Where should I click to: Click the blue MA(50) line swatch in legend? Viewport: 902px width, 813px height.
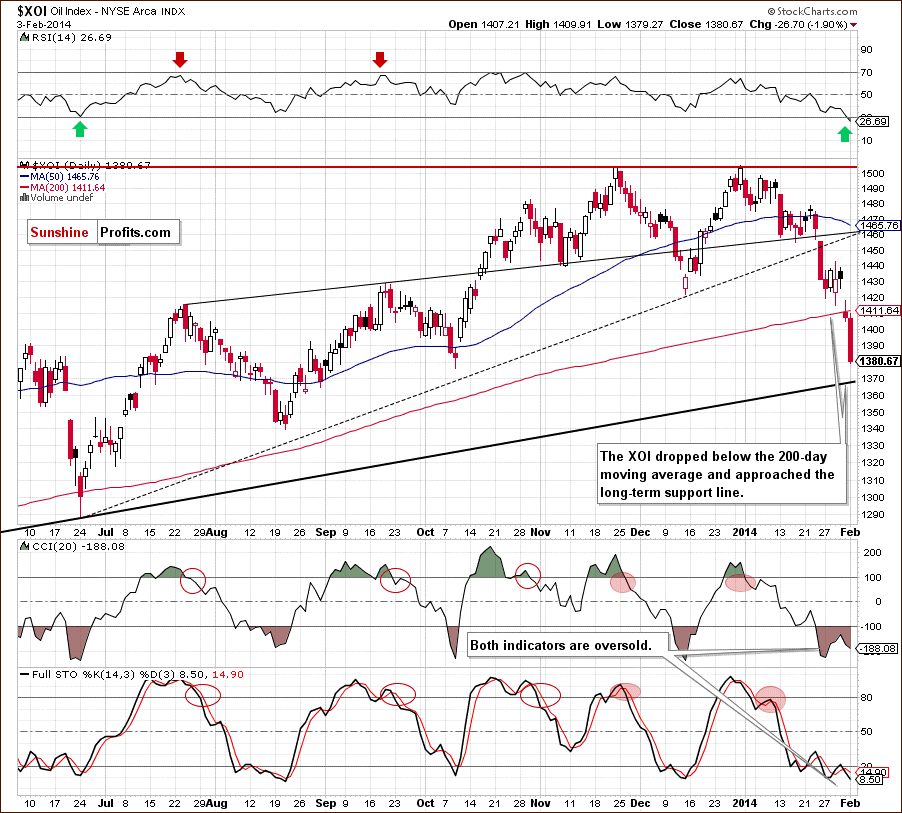tap(24, 177)
